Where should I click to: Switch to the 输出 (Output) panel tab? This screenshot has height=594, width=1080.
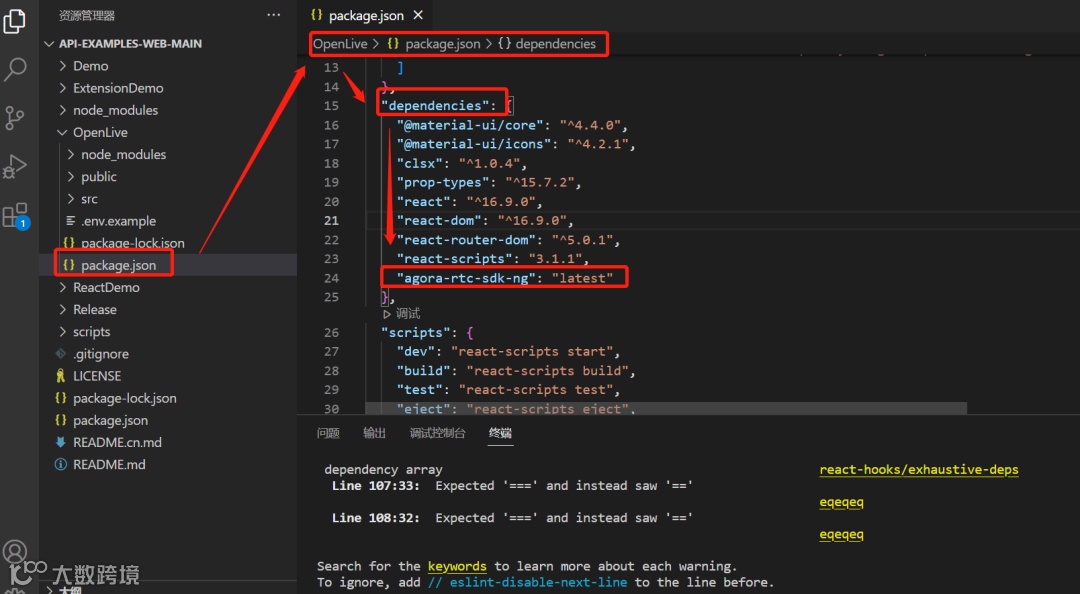[374, 433]
